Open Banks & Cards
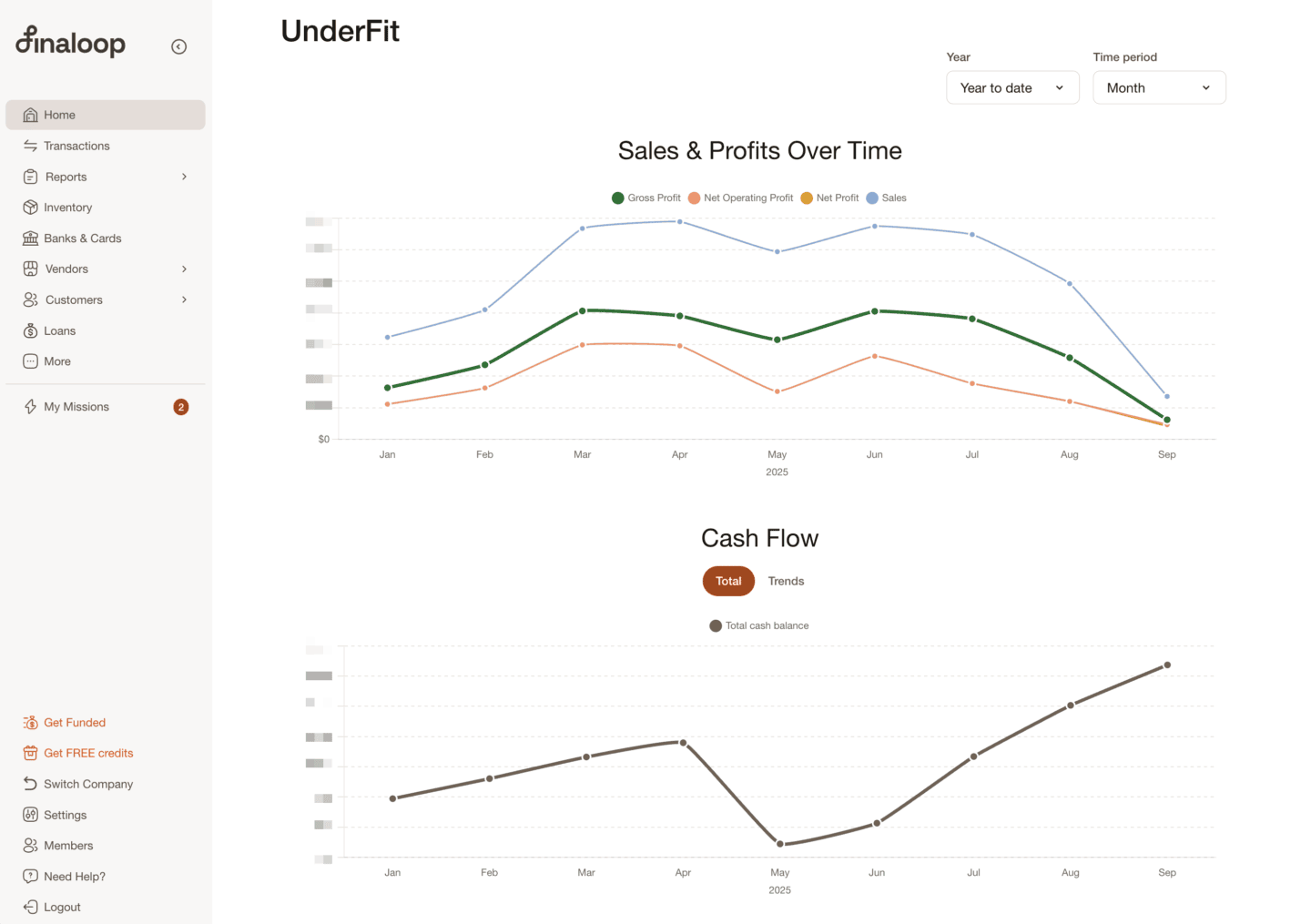The image size is (1311, 924). tap(83, 238)
